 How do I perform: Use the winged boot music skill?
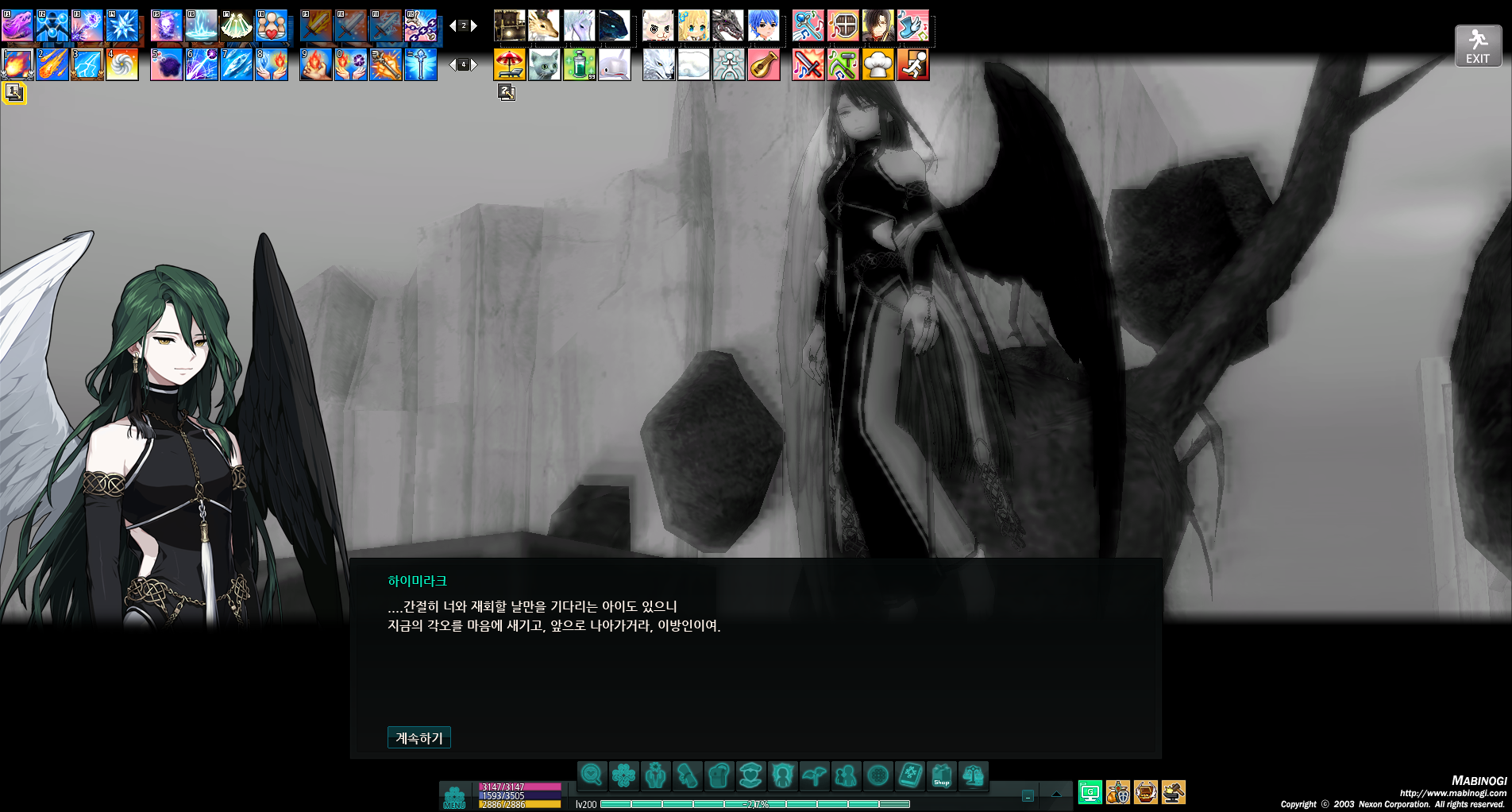pyautogui.click(x=912, y=26)
